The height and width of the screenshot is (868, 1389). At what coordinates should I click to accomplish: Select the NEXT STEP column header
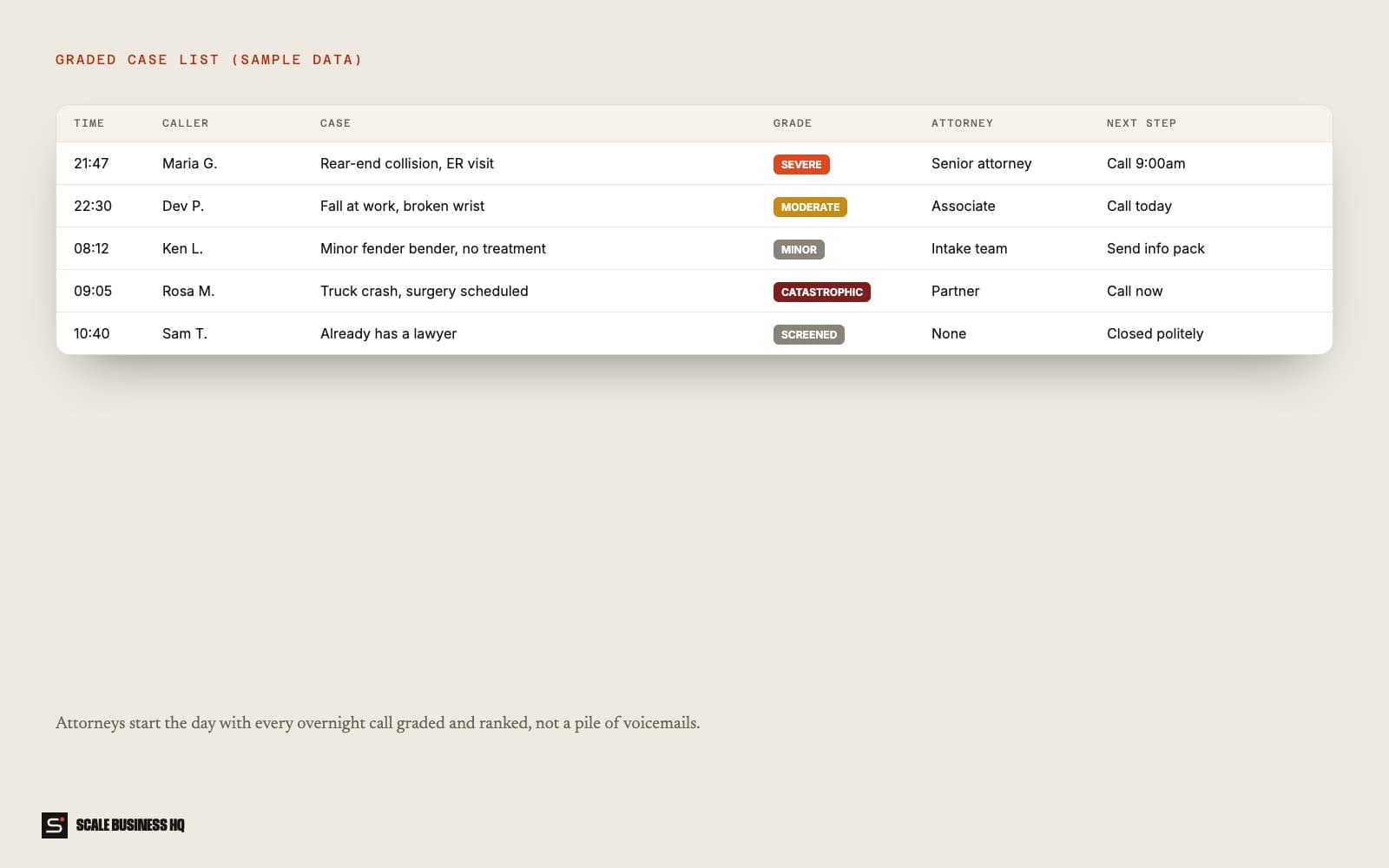(x=1142, y=123)
